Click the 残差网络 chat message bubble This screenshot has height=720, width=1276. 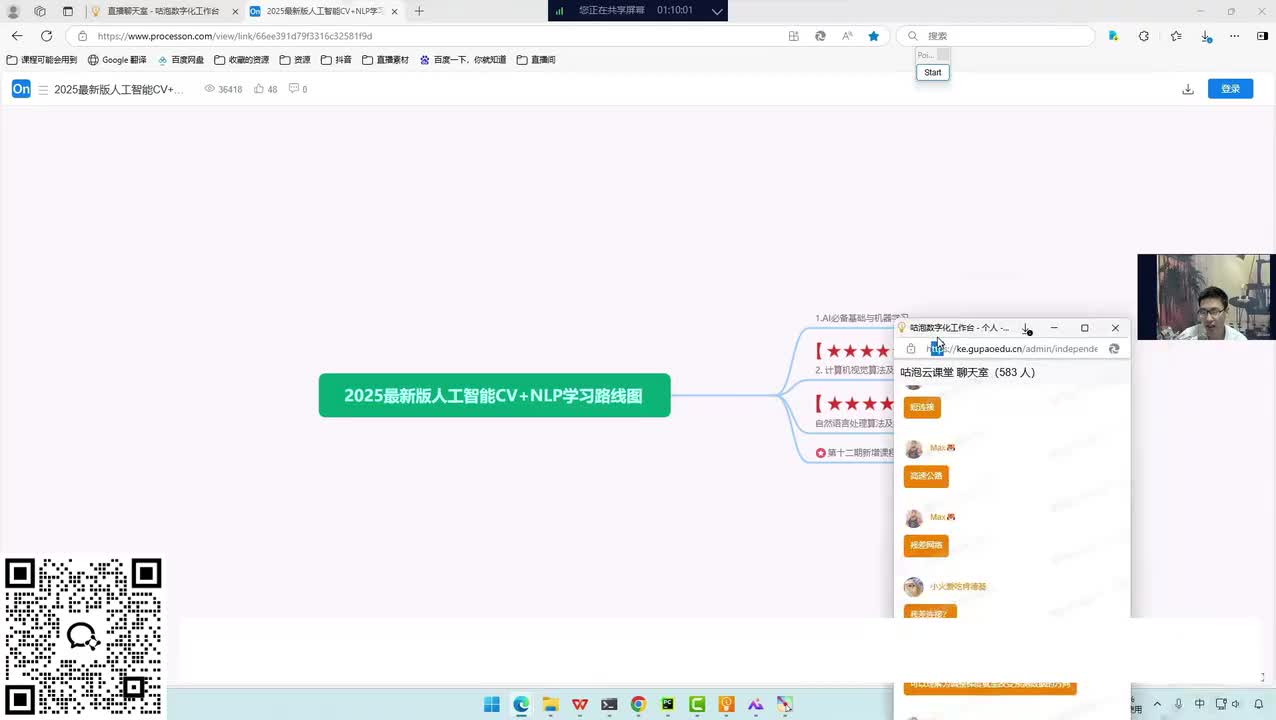click(x=926, y=546)
